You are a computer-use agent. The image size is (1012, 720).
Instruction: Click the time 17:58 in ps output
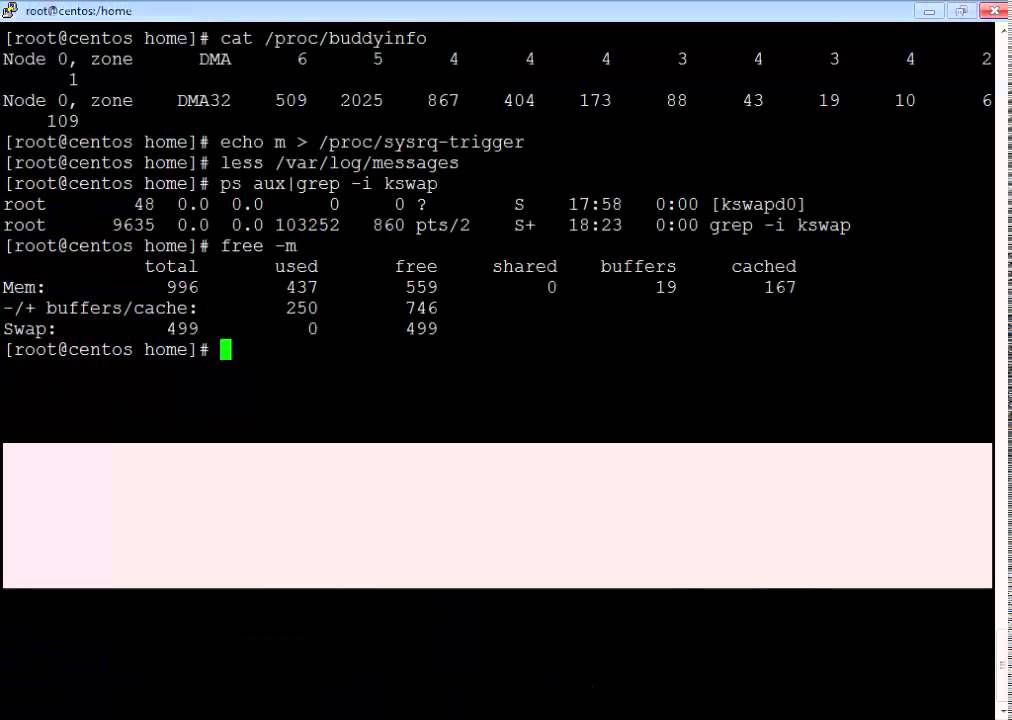(x=595, y=205)
